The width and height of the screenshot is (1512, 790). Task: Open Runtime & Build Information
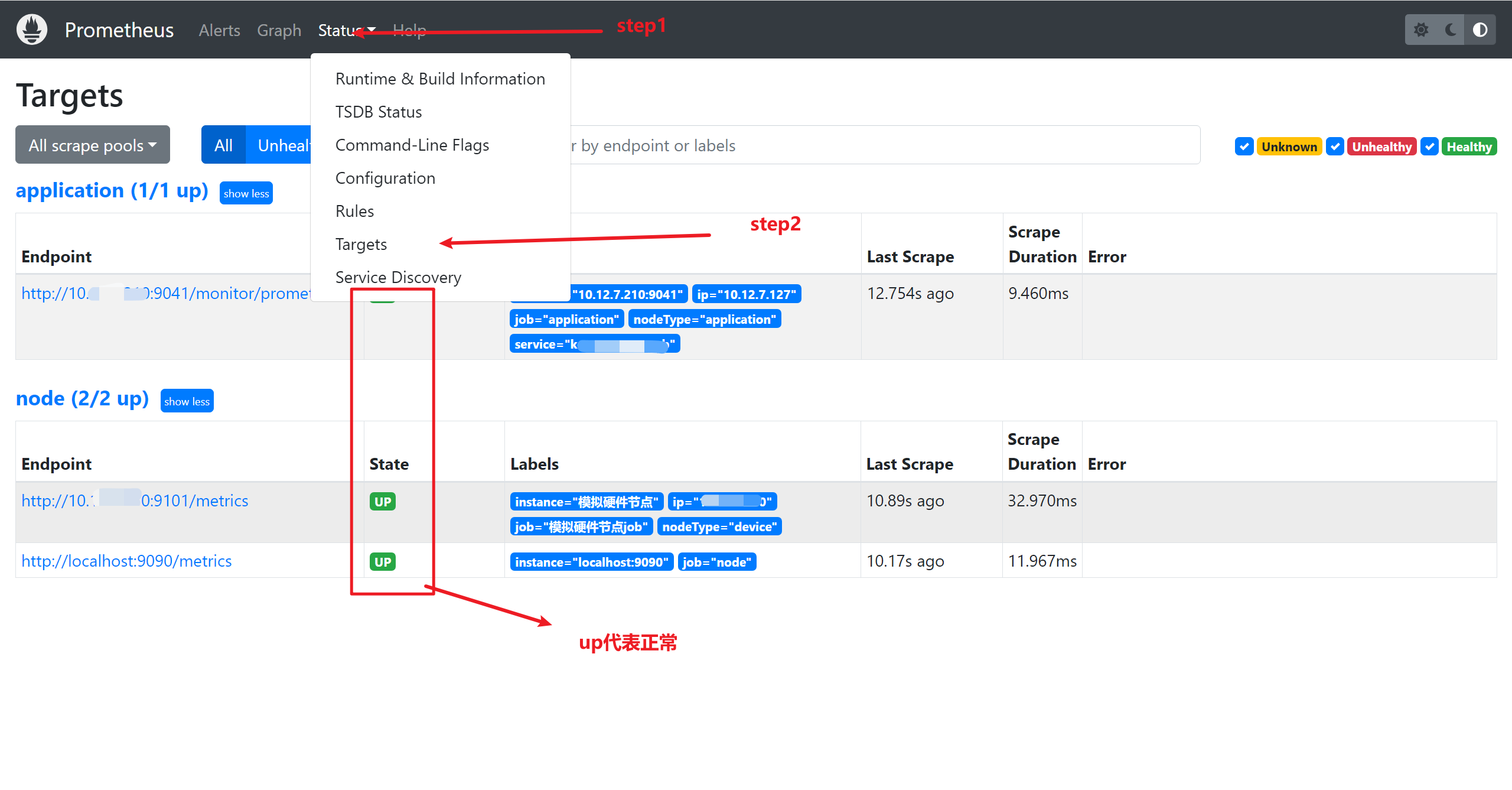(440, 79)
